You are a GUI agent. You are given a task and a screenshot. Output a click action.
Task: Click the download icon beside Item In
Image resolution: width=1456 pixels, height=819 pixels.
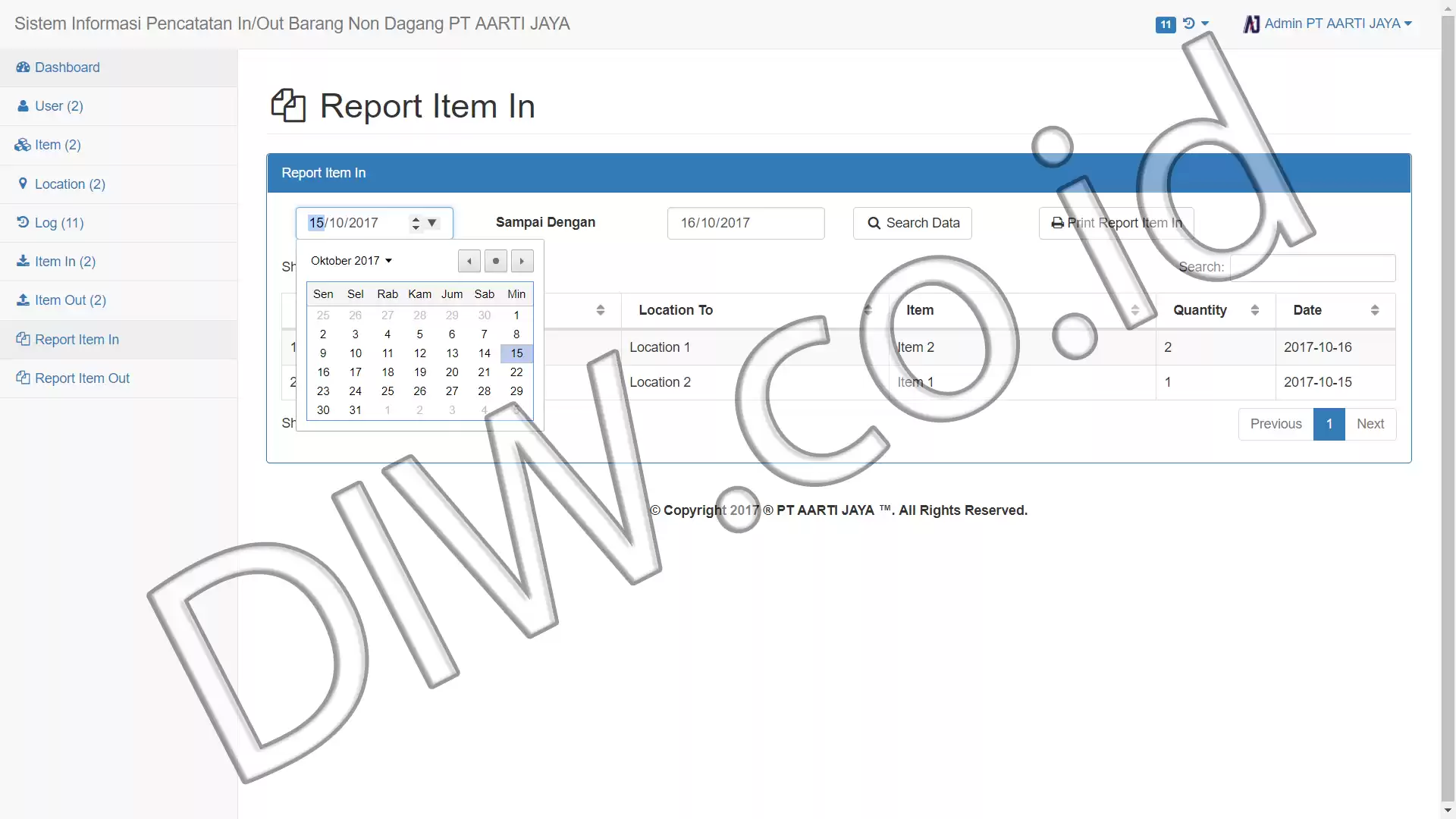pos(23,261)
